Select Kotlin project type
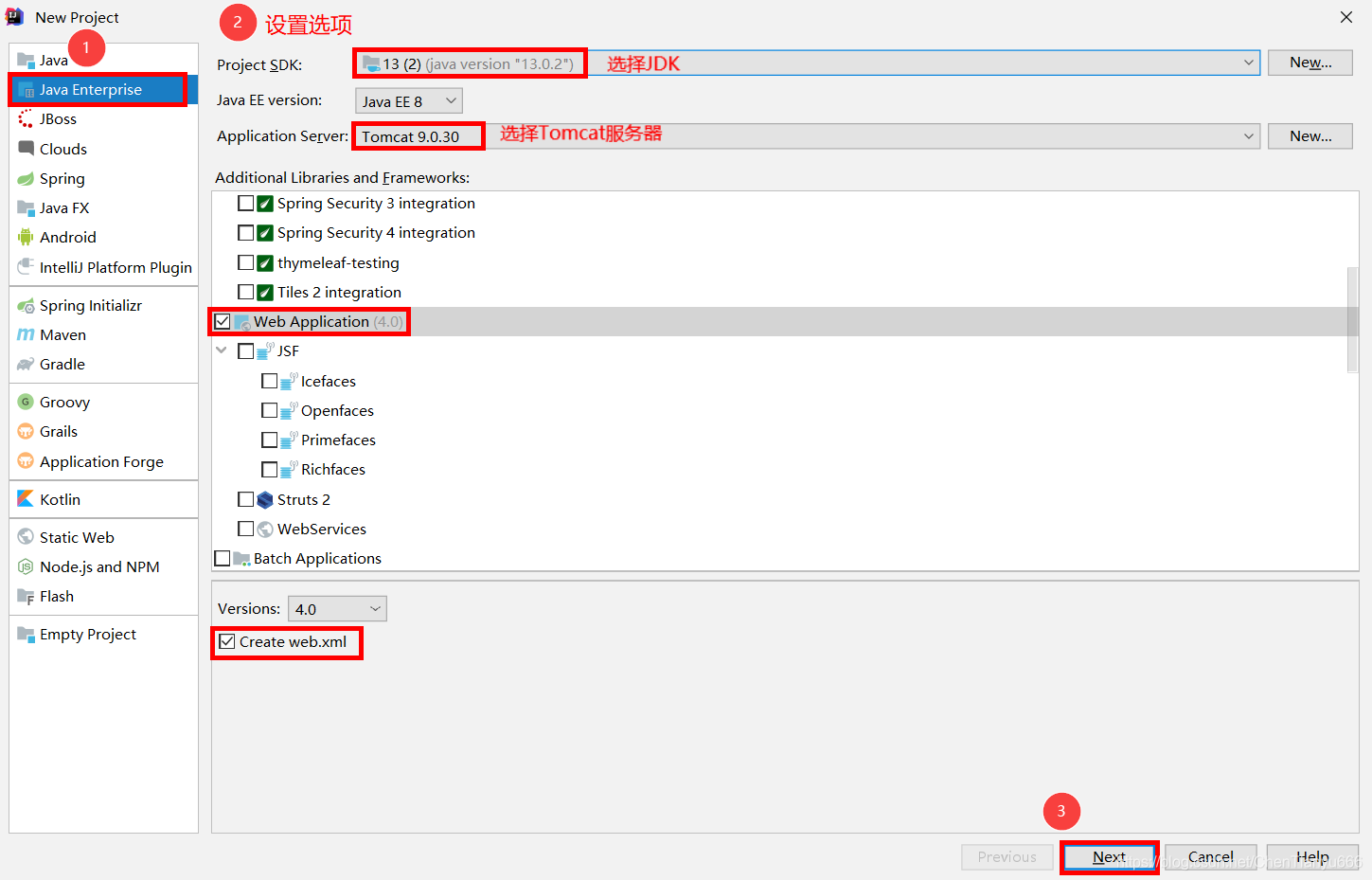Image resolution: width=1372 pixels, height=880 pixels. point(103,499)
